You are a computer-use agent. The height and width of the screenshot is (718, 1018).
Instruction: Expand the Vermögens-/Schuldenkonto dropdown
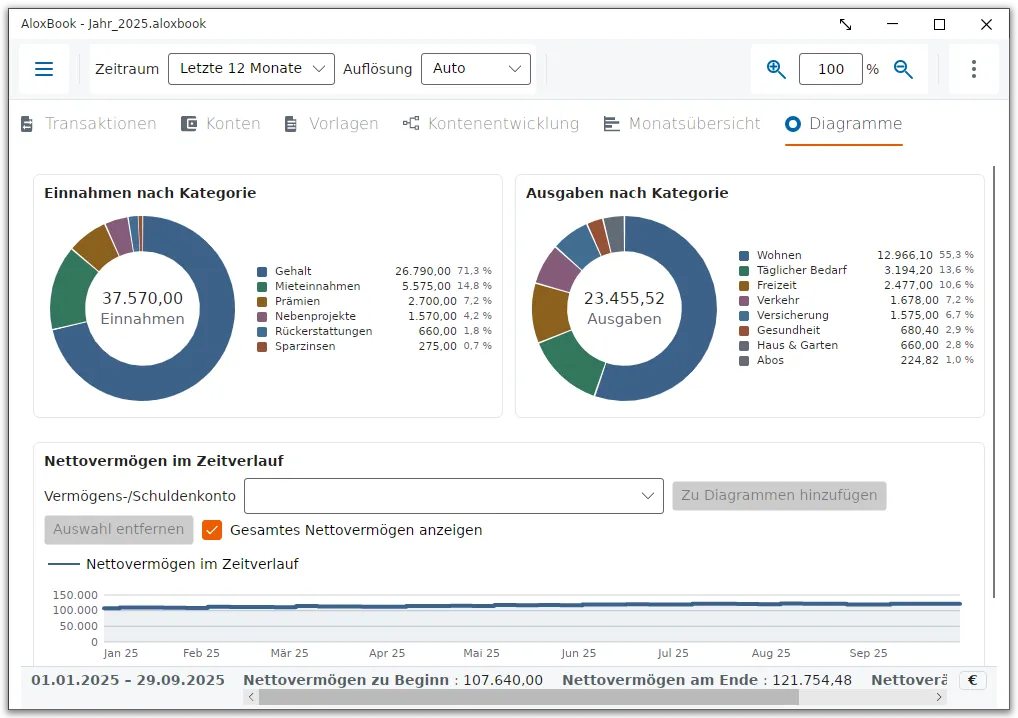click(x=454, y=495)
